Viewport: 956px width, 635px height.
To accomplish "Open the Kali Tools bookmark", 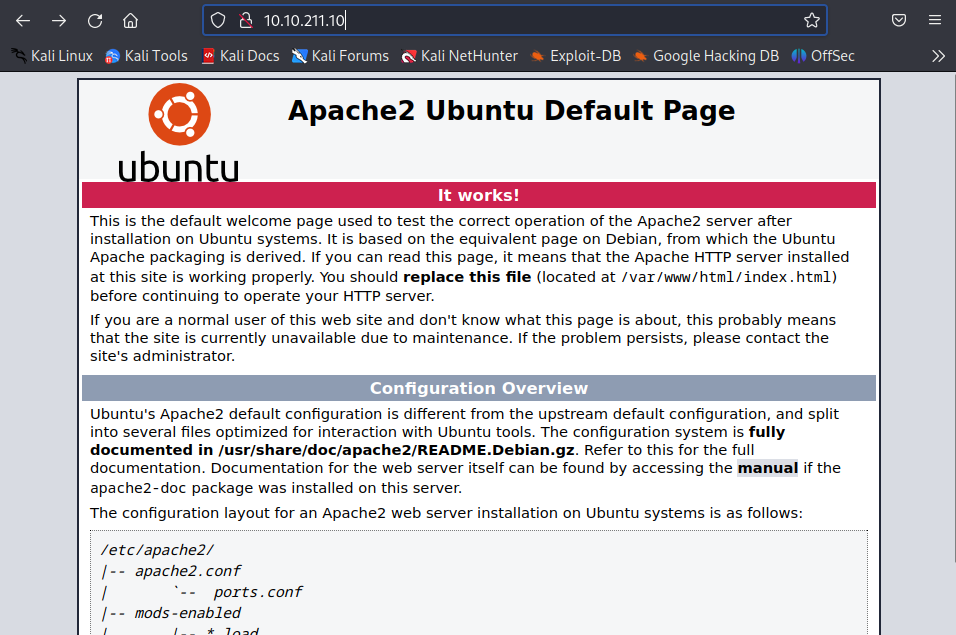I will pos(146,56).
